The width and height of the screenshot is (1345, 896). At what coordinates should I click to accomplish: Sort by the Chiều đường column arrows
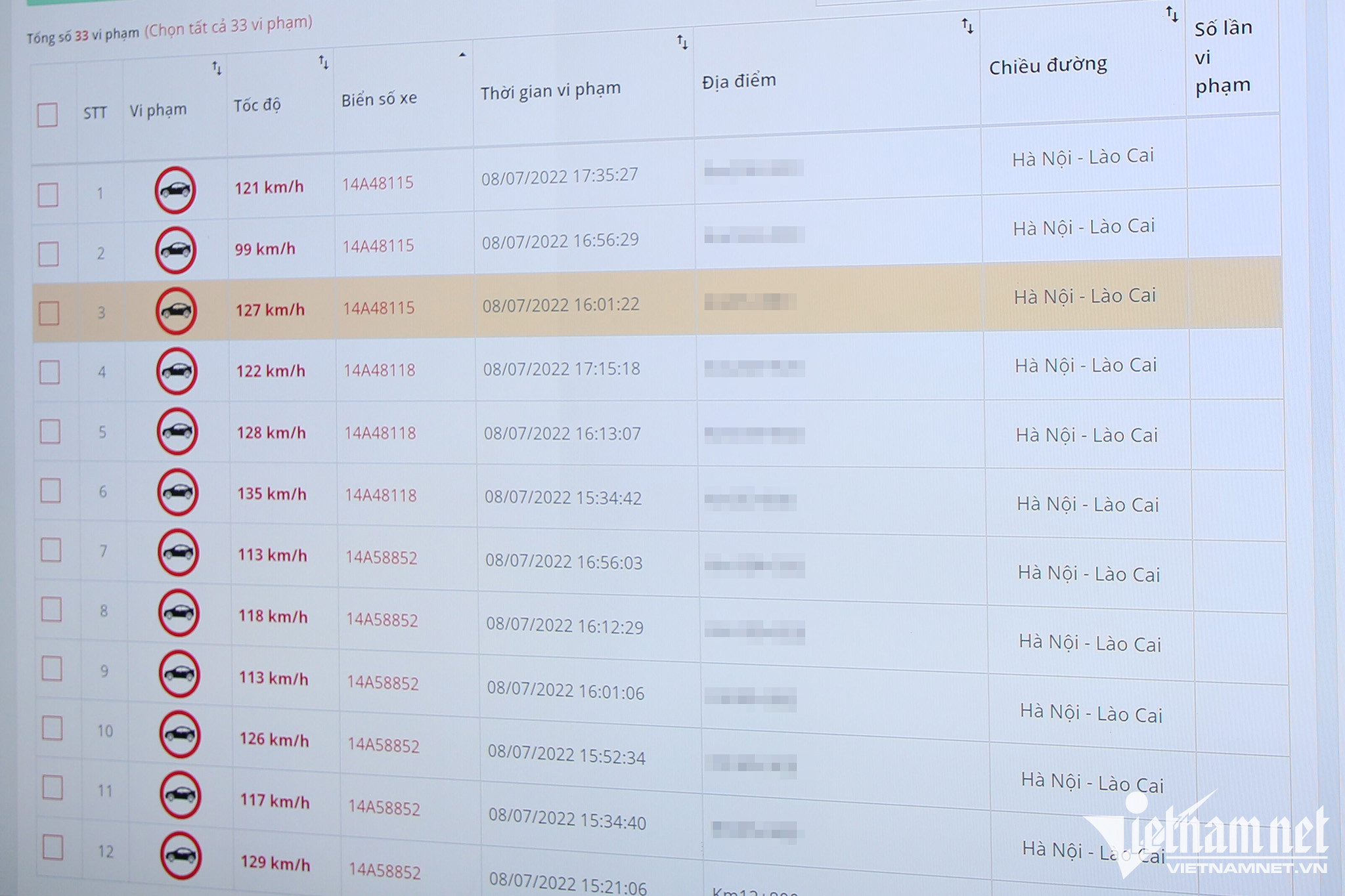coord(1172,14)
